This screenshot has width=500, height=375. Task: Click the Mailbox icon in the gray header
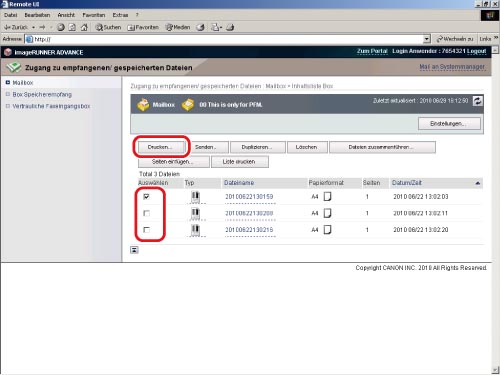[x=143, y=105]
